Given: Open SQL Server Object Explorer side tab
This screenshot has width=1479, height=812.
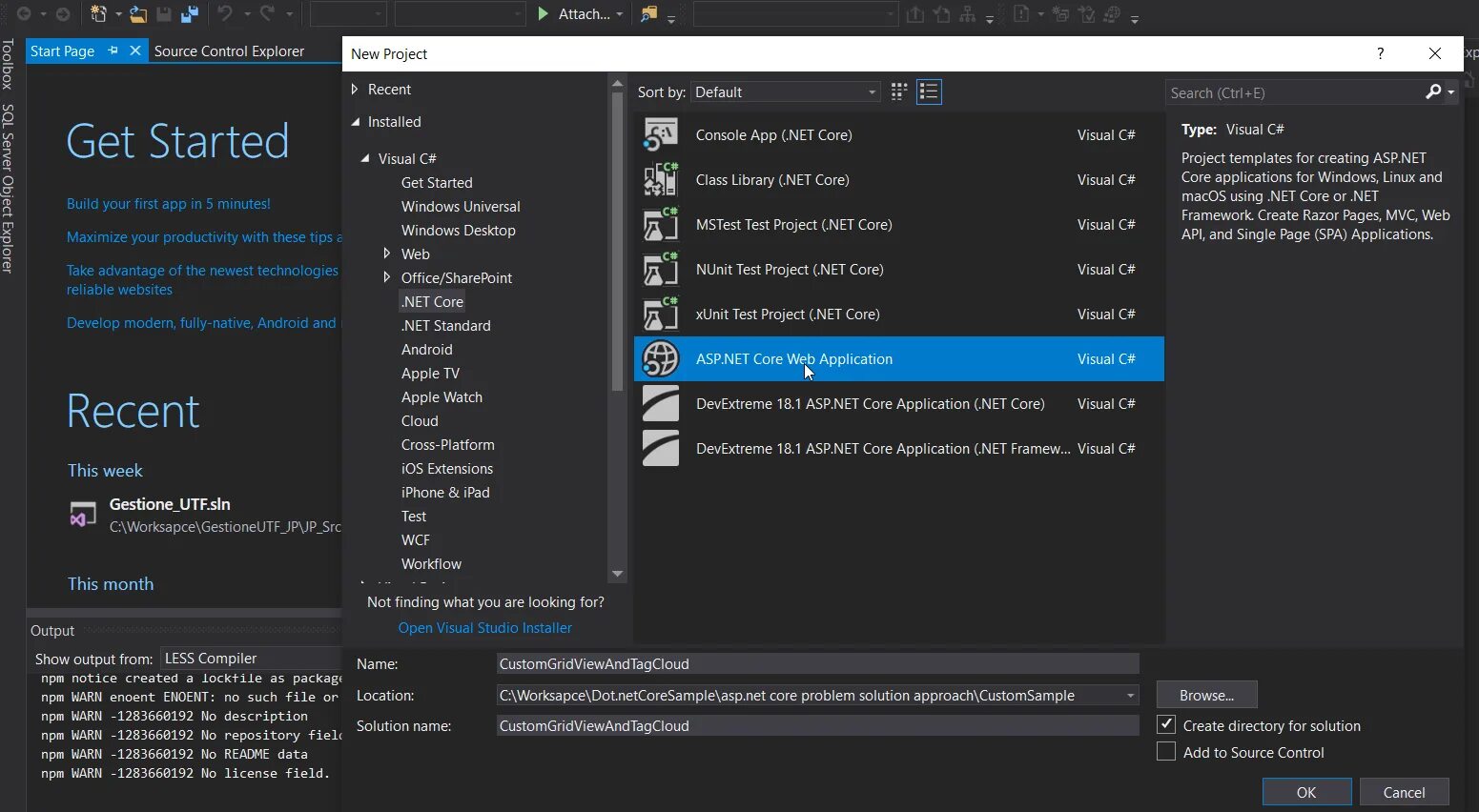Looking at the screenshot, I should point(8,189).
